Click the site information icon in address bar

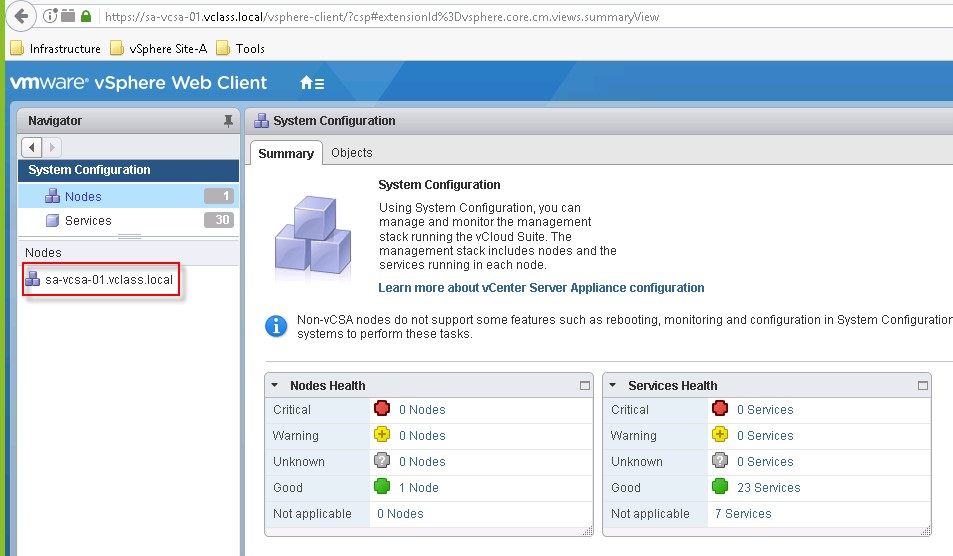[x=50, y=16]
